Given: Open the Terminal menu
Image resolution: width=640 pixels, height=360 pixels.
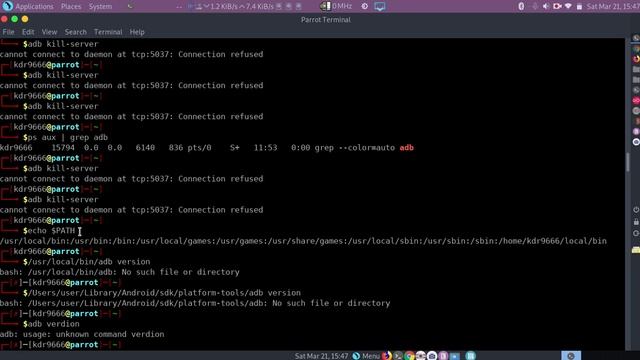Looking at the screenshot, I should click(108, 32).
